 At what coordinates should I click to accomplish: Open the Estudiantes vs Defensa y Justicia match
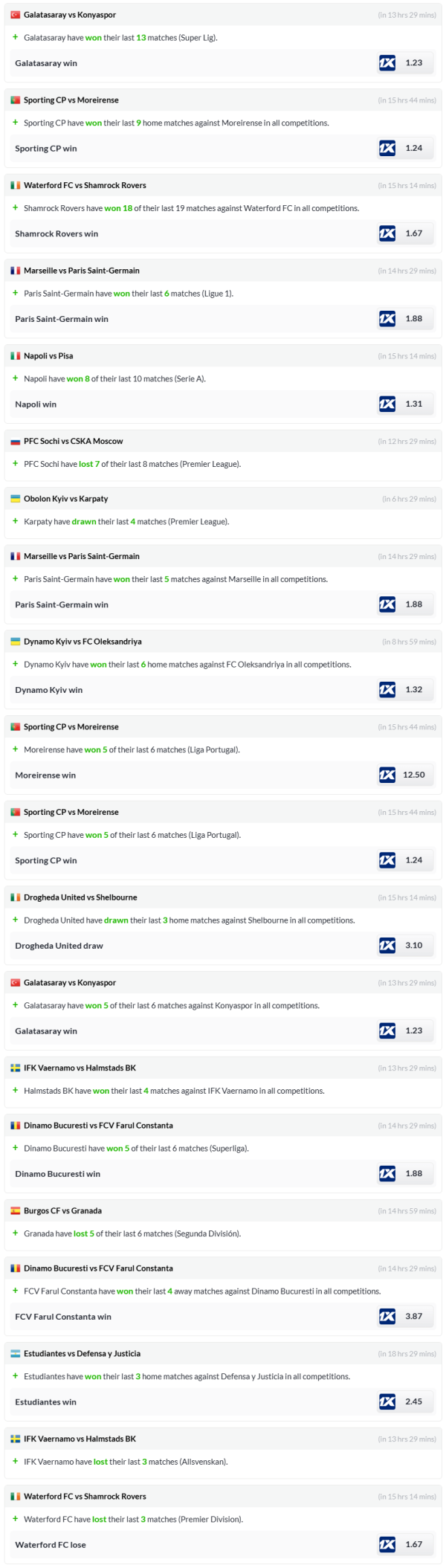pyautogui.click(x=82, y=1353)
